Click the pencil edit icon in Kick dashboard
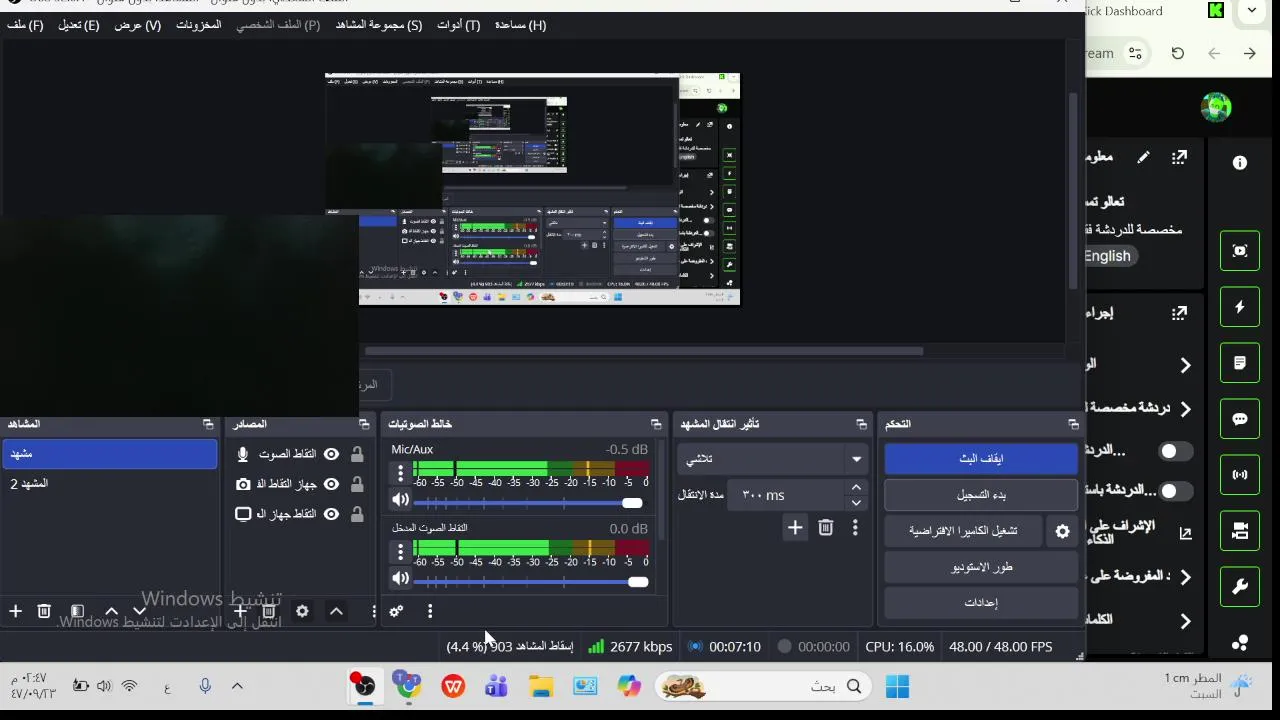 click(x=1143, y=157)
